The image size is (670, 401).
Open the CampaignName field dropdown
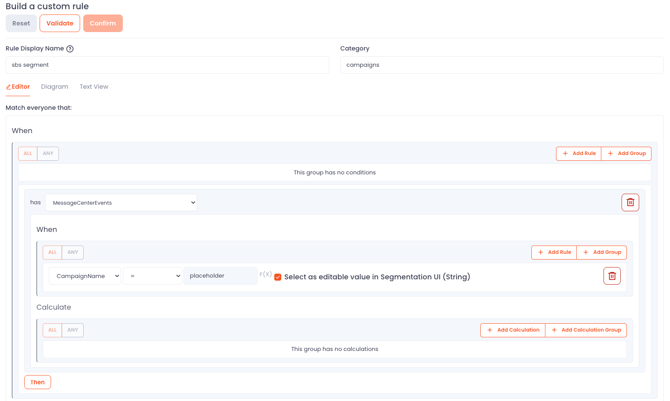click(x=85, y=276)
